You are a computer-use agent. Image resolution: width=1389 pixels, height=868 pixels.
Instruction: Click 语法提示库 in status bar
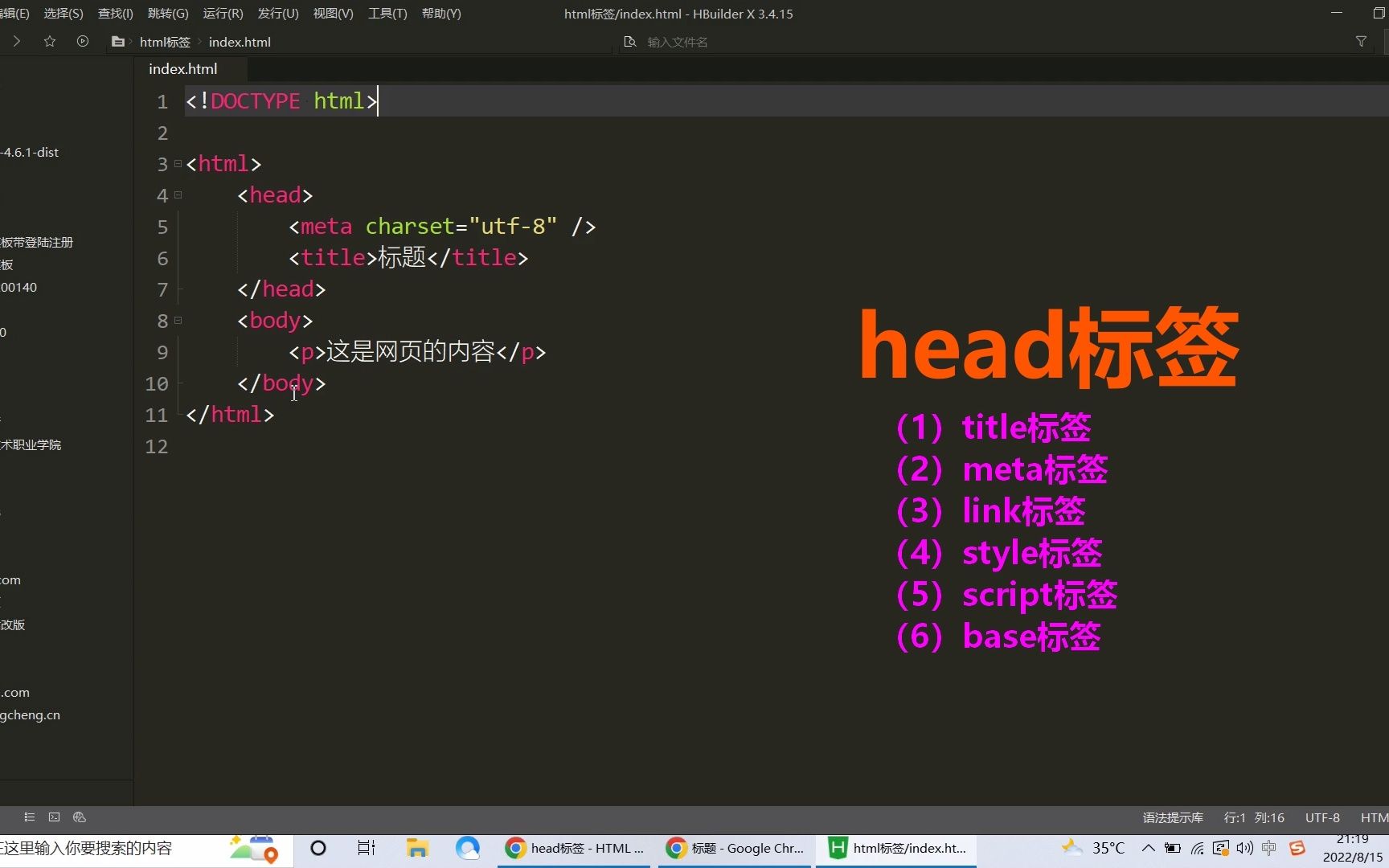(1173, 818)
